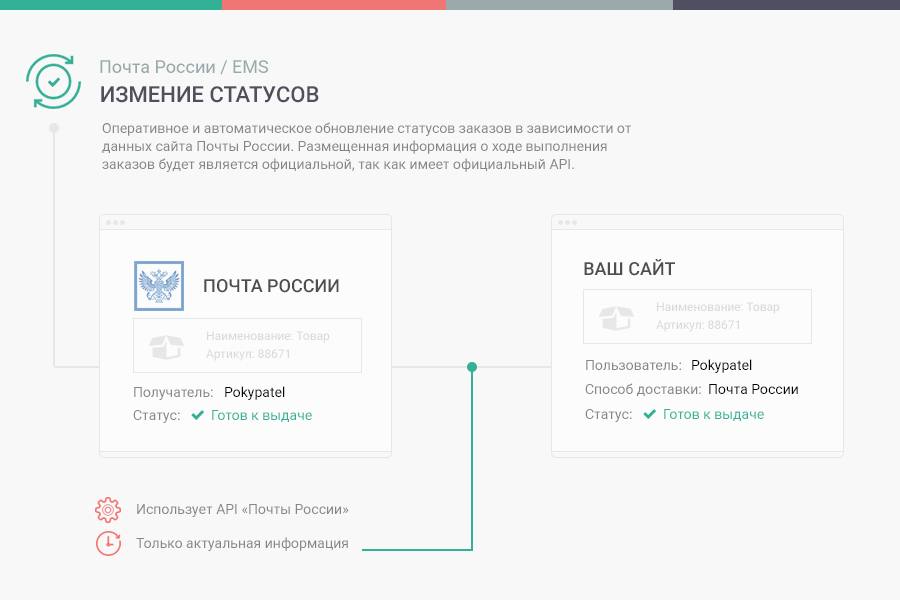Click the Pokypatel recipient name field
This screenshot has width=900, height=600.
pyautogui.click(x=254, y=392)
